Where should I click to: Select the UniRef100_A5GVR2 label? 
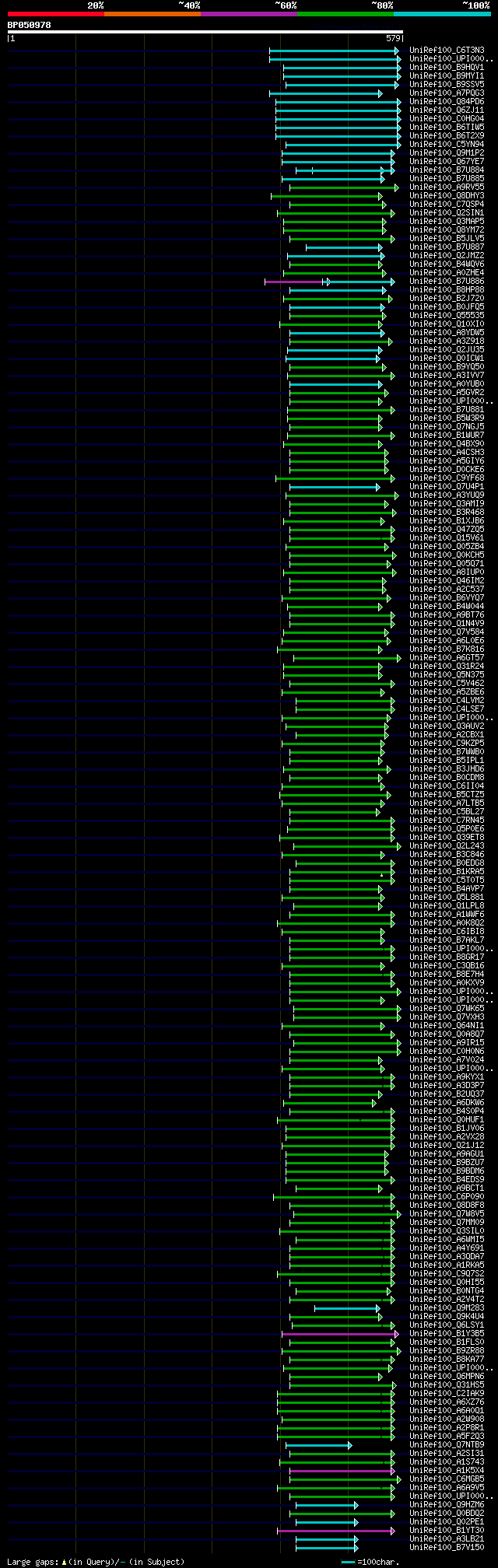pyautogui.click(x=447, y=393)
